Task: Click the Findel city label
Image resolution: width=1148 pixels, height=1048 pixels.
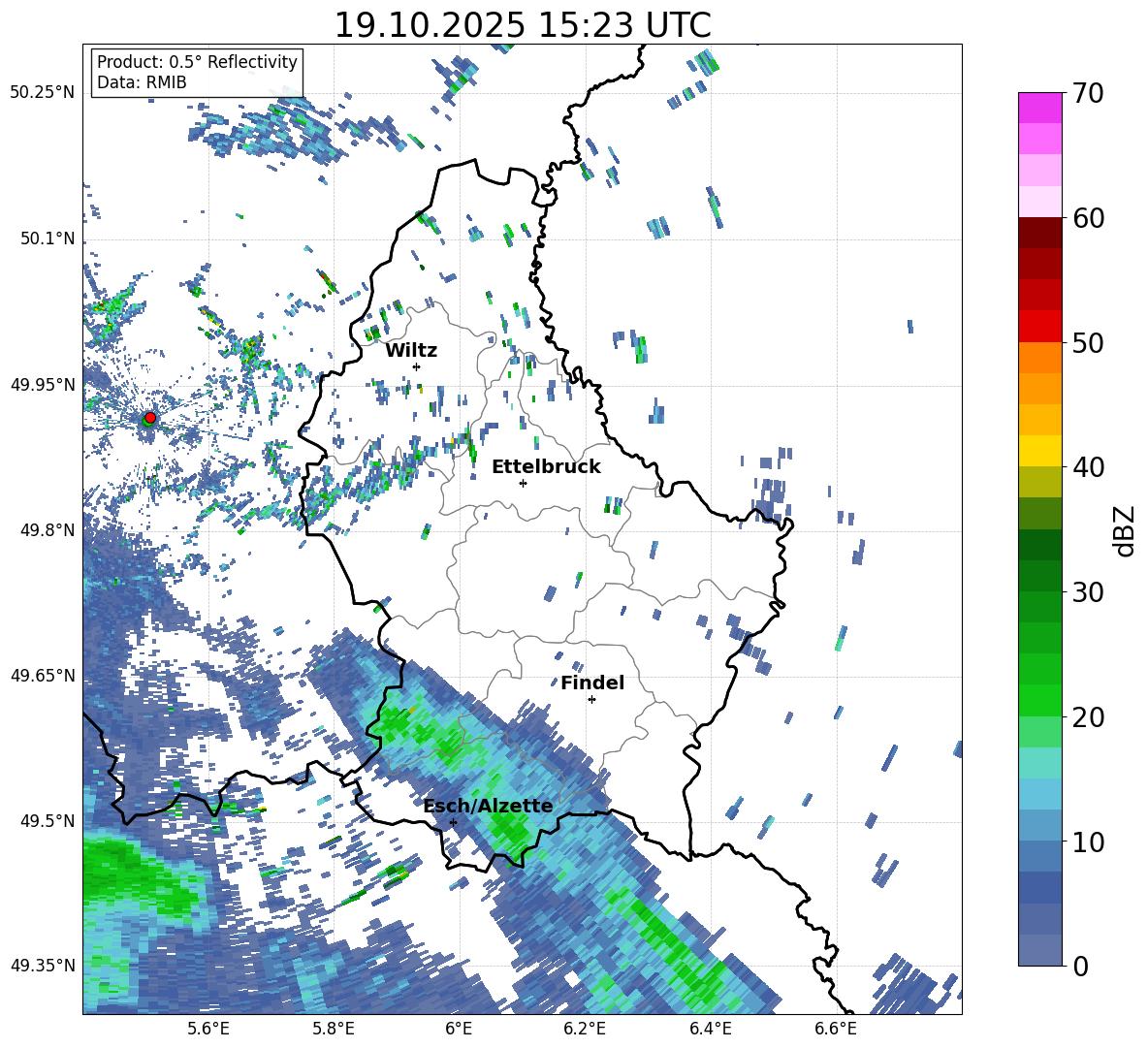Action: [x=592, y=683]
